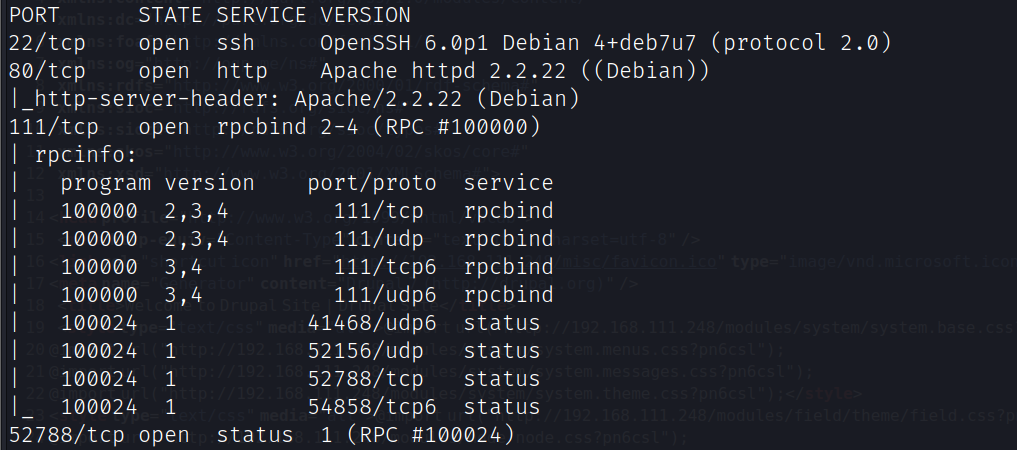
Task: Click the VERSION column header
Action: point(366,15)
